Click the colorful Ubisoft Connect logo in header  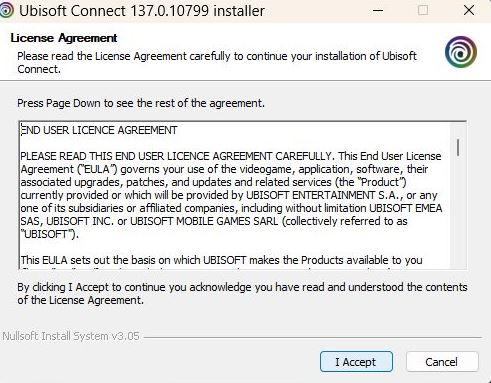(461, 52)
